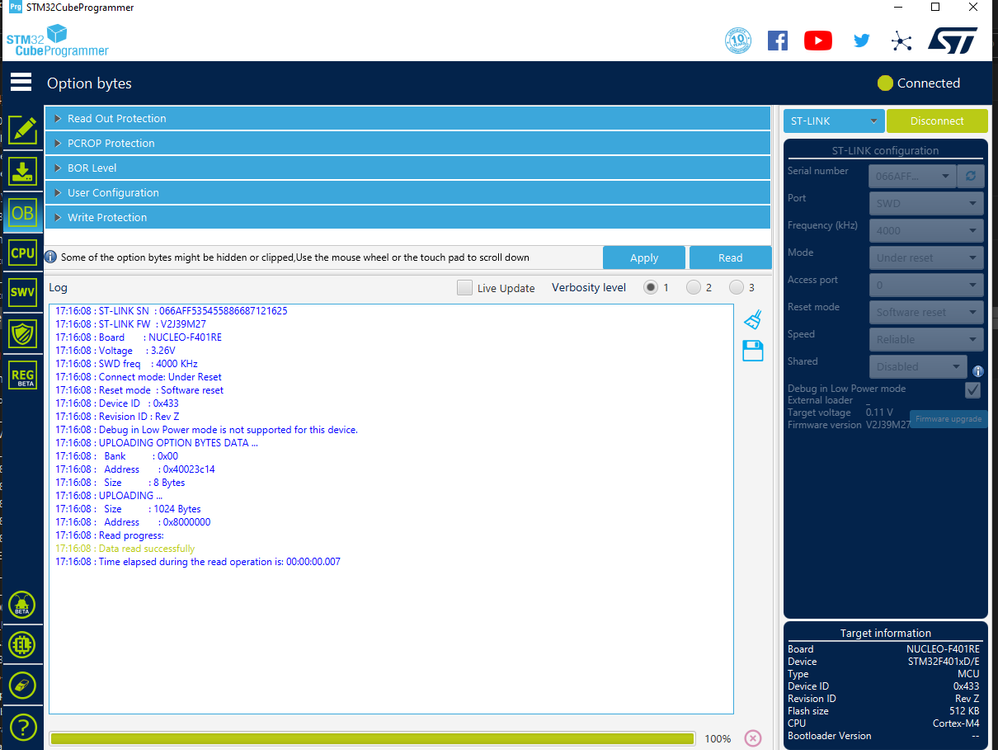Save the log with floppy disk icon

click(x=753, y=351)
